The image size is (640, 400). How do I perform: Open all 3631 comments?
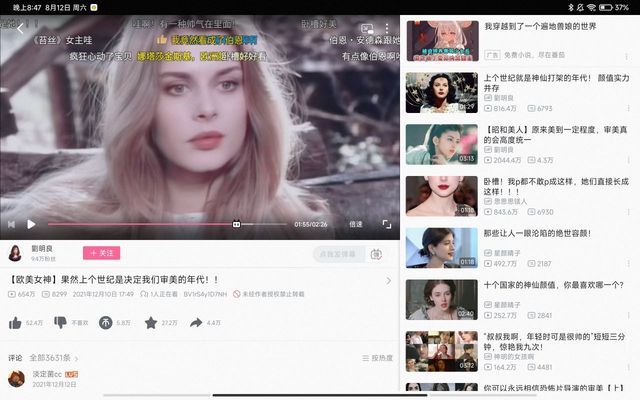click(x=53, y=358)
